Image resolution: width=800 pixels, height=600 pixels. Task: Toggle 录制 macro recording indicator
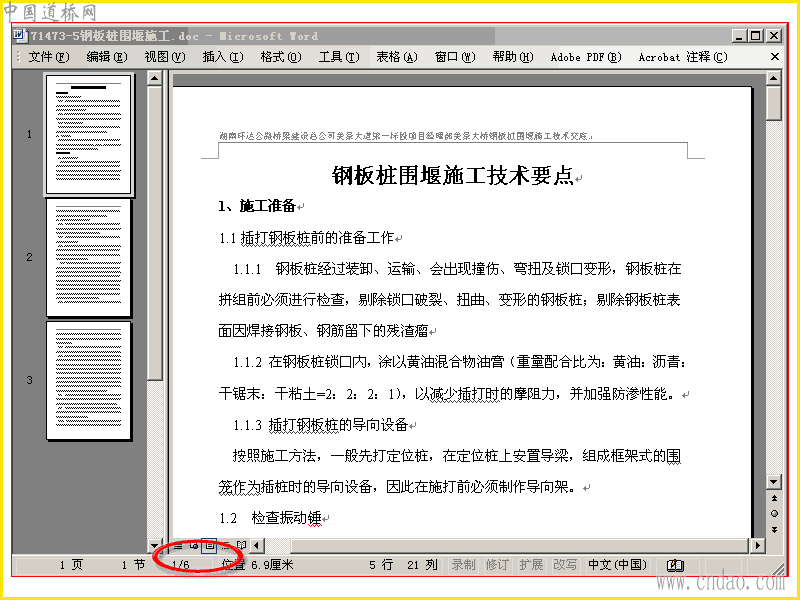[463, 565]
